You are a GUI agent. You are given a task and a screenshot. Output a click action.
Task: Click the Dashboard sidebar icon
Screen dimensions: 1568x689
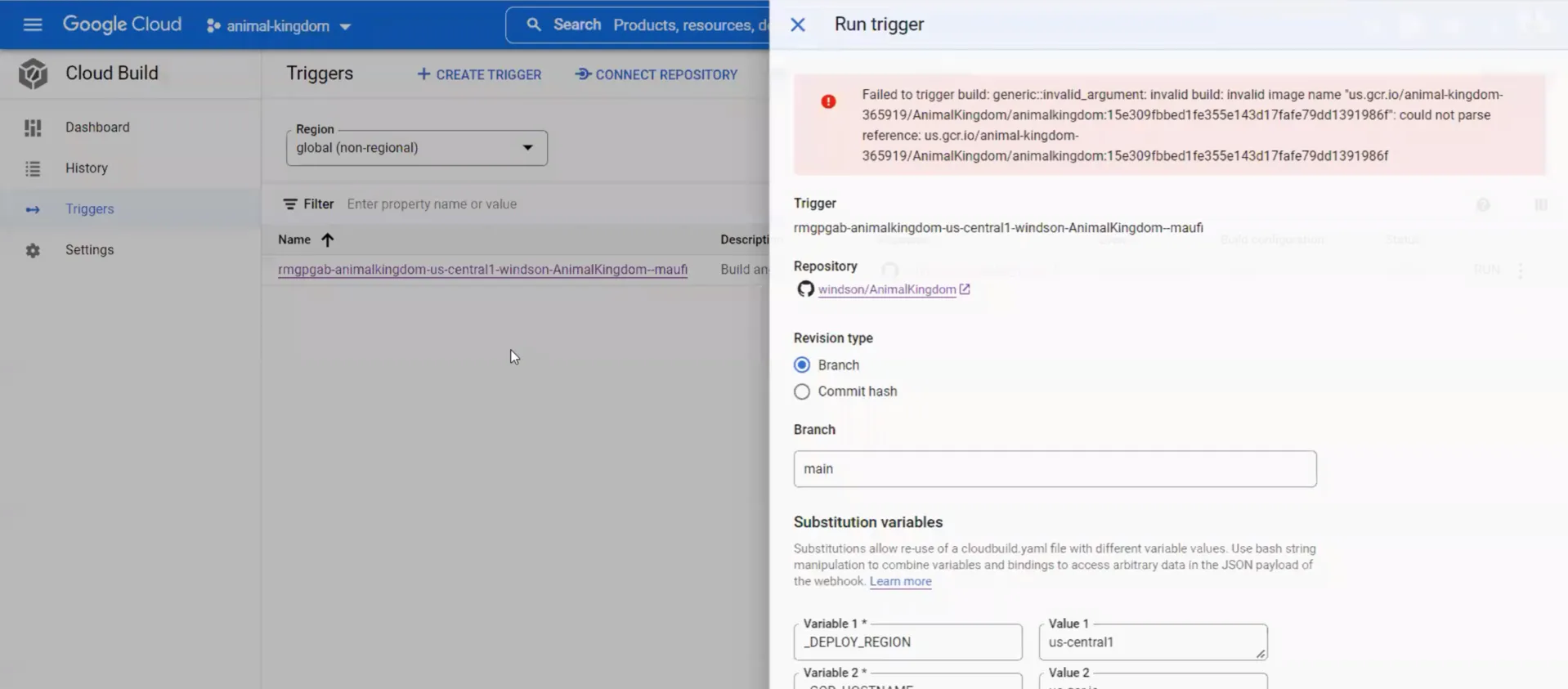click(x=33, y=128)
